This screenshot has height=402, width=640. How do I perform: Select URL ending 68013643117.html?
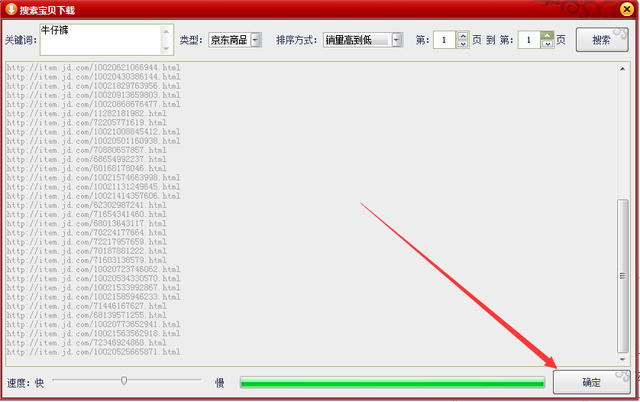[x=87, y=223]
